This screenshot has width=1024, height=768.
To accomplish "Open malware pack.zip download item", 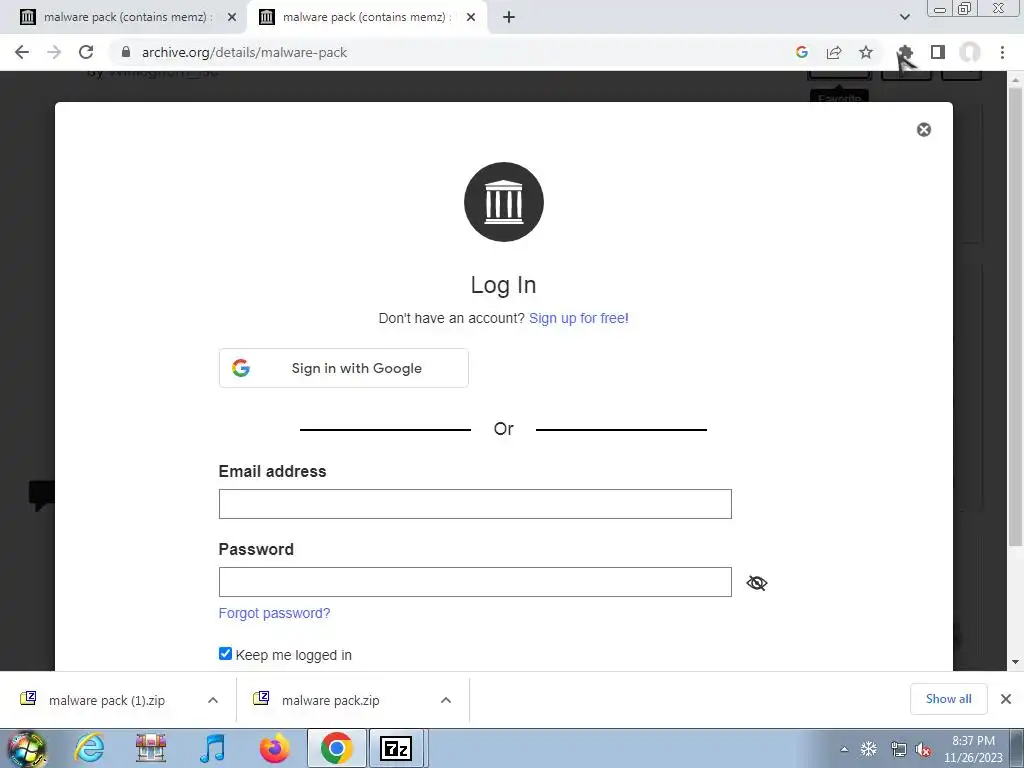I will click(330, 700).
